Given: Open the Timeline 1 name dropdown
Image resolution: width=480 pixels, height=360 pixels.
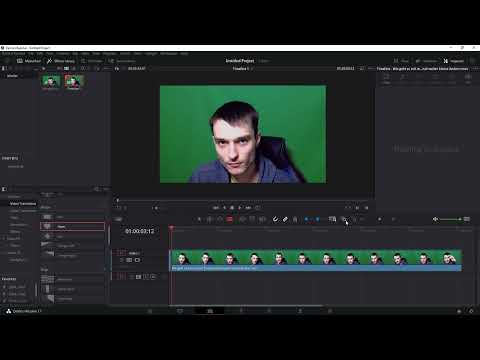Looking at the screenshot, I should pos(243,69).
